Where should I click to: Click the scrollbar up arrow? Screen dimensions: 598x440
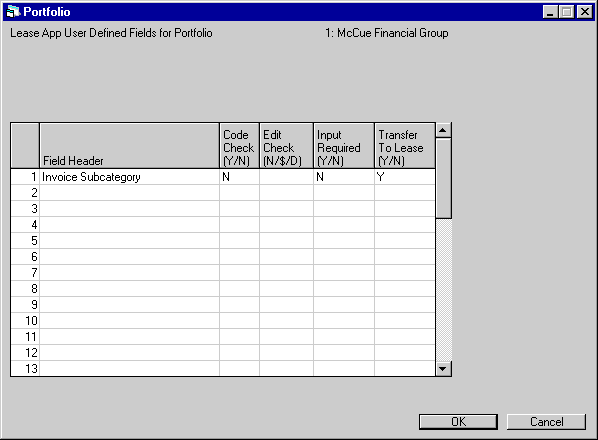[x=443, y=130]
